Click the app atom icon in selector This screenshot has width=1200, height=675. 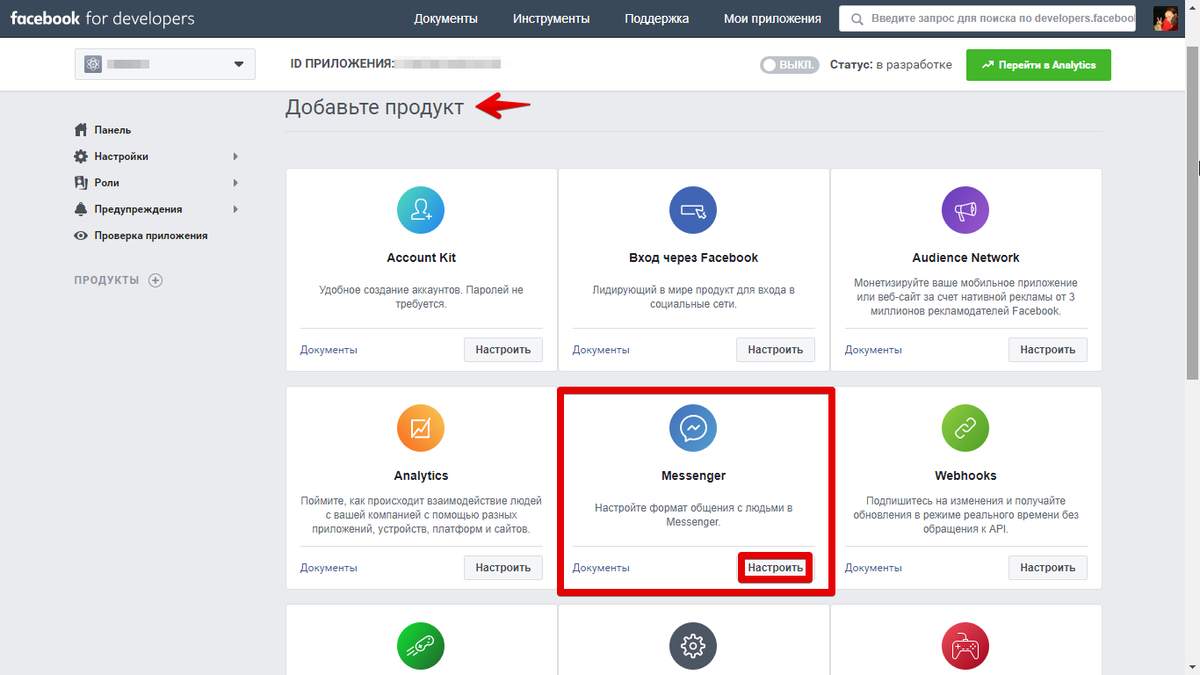[93, 64]
